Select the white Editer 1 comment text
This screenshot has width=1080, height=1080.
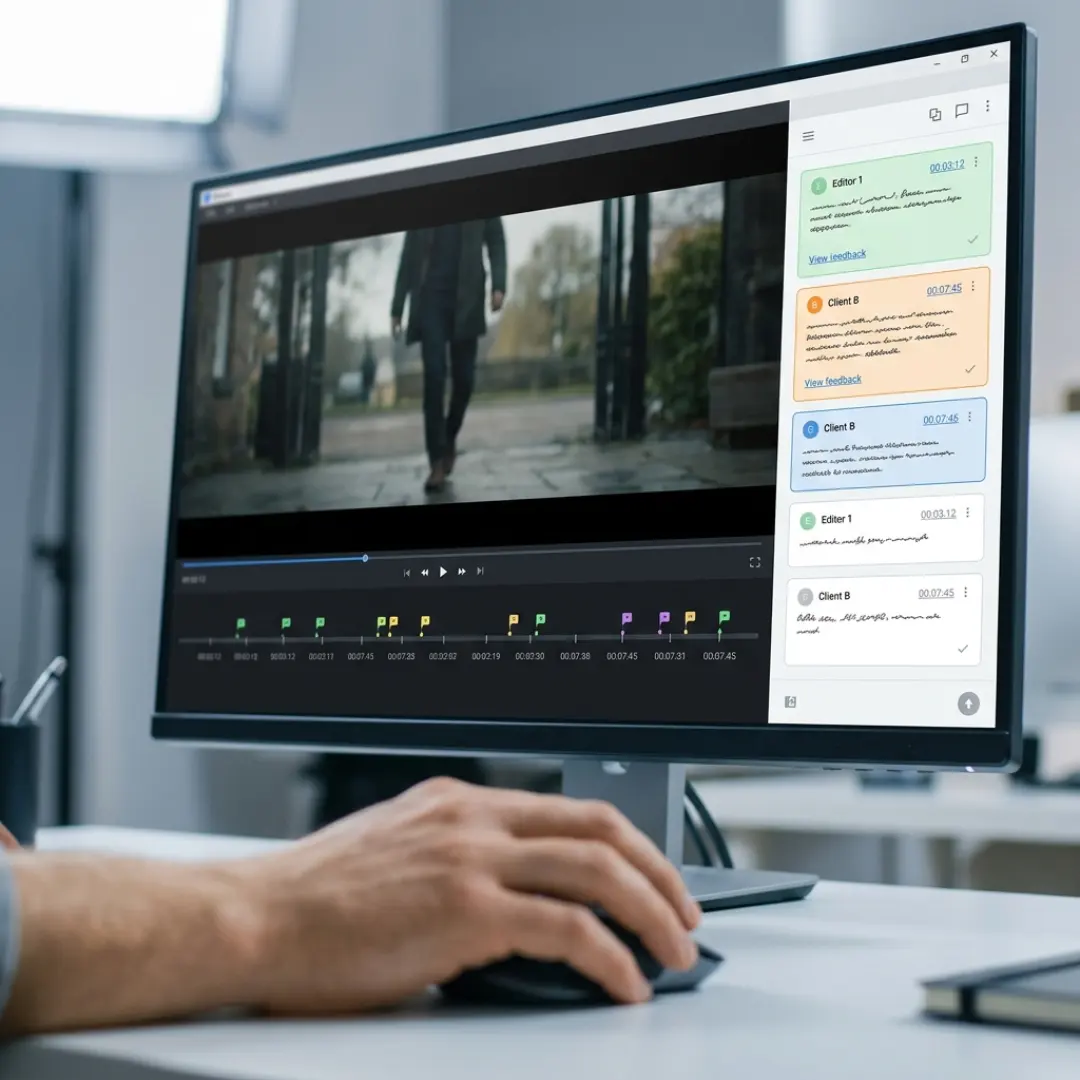point(864,541)
